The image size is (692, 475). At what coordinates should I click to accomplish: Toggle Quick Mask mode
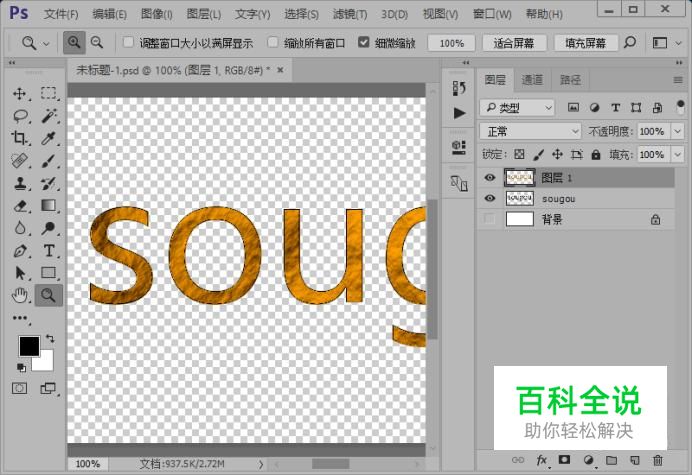(19, 388)
